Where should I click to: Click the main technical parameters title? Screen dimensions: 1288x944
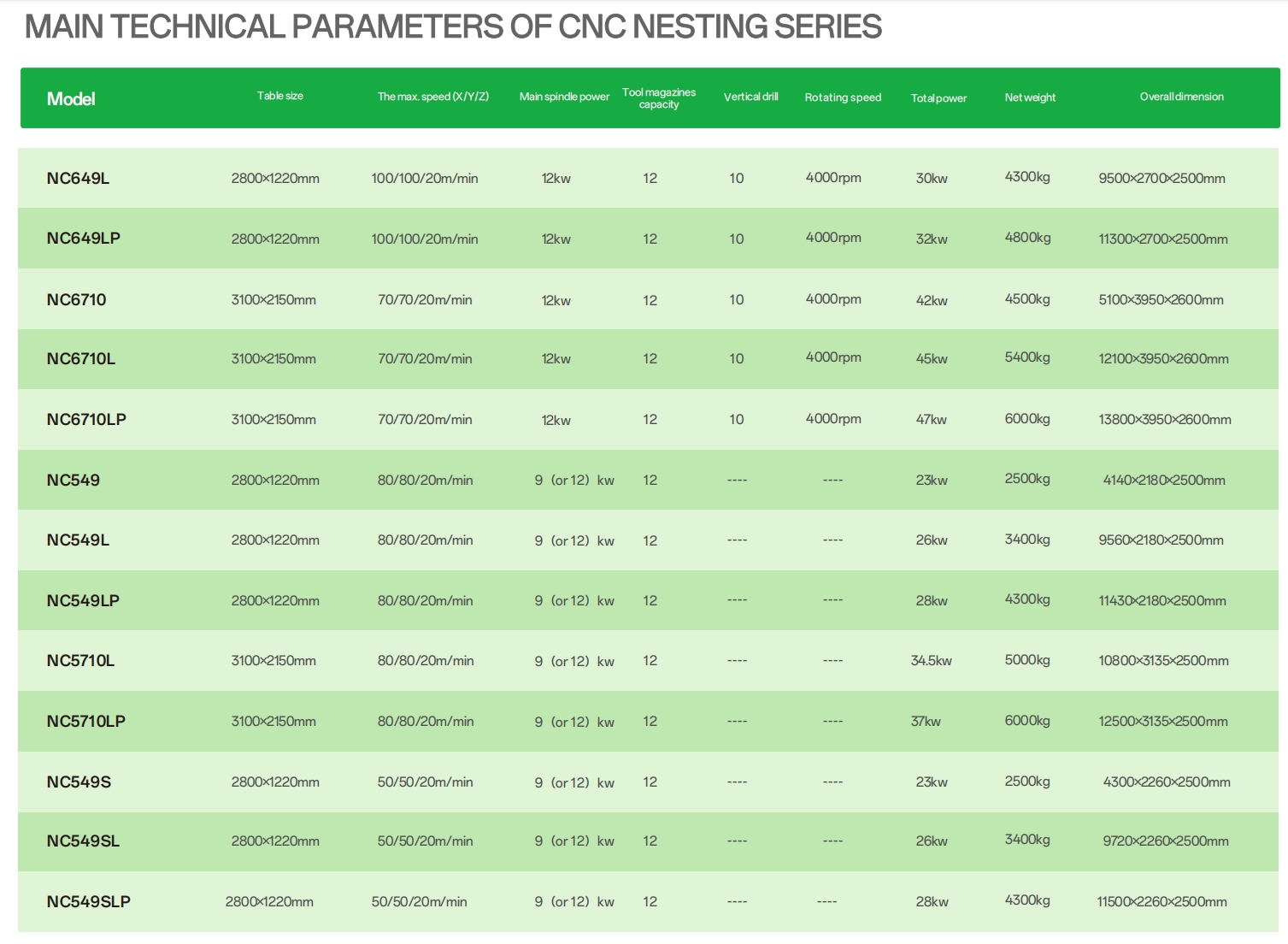[453, 27]
